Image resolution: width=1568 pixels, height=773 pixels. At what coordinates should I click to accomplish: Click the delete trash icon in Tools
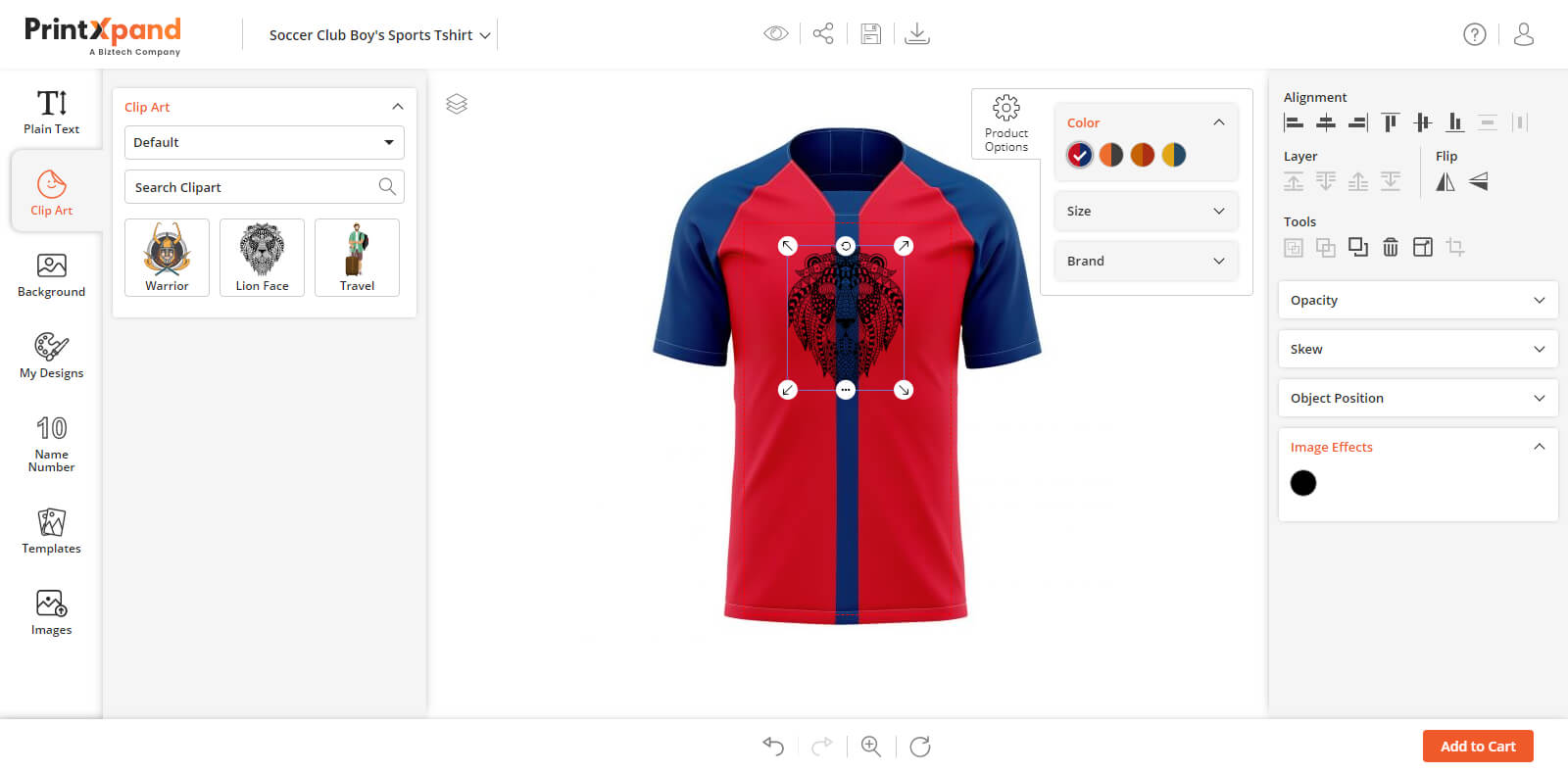(1390, 247)
